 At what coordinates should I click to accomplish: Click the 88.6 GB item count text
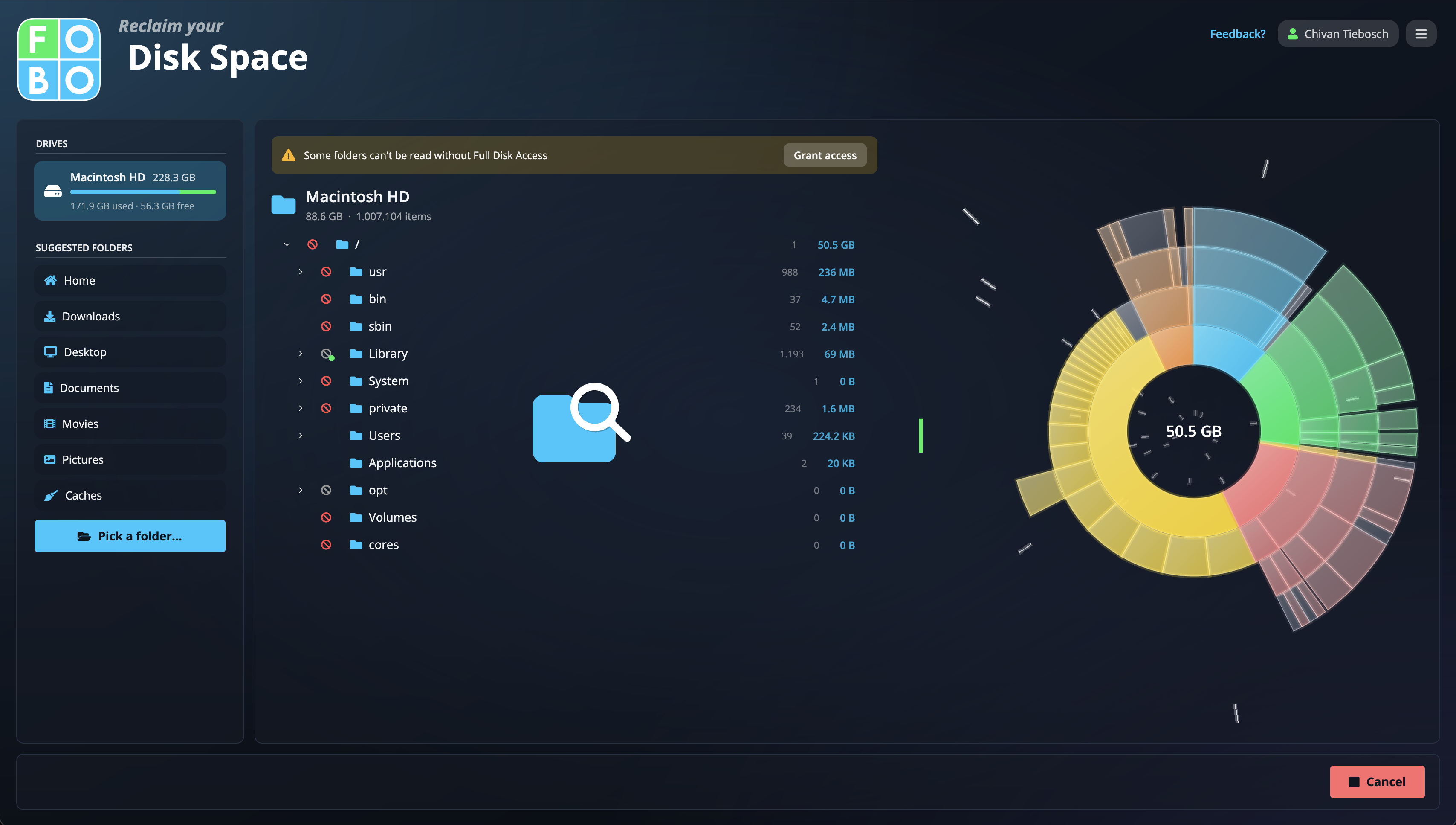(x=368, y=216)
